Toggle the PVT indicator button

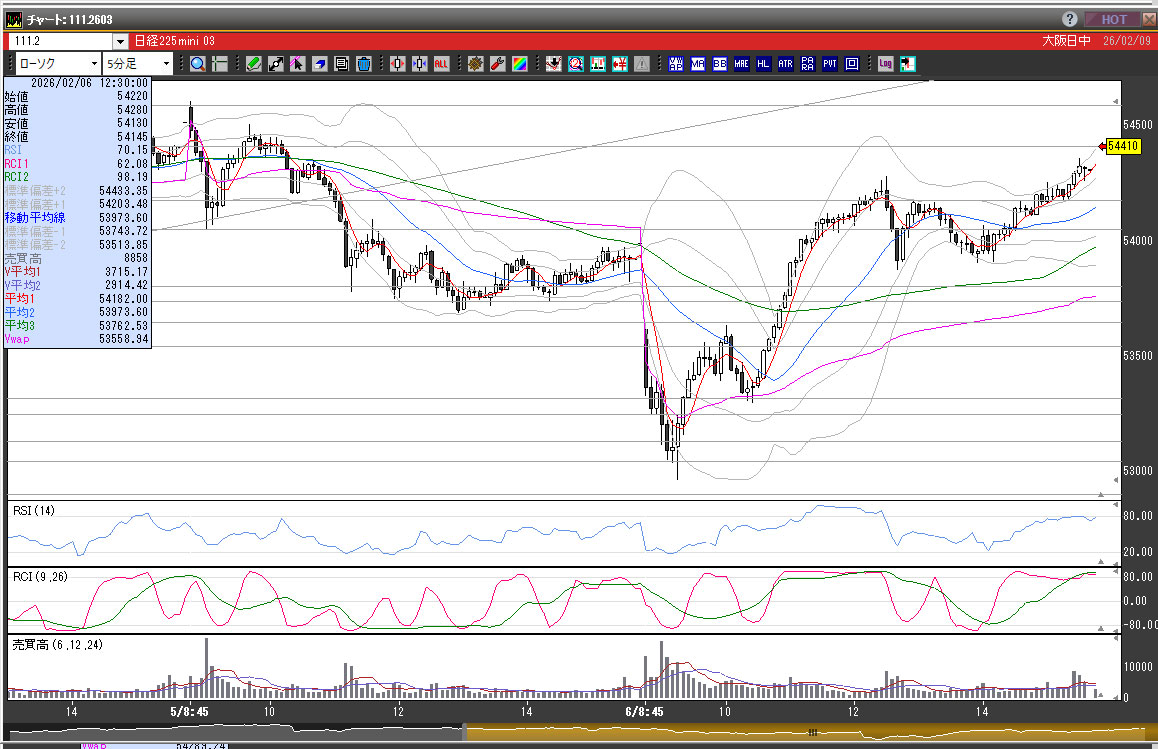pyautogui.click(x=829, y=64)
